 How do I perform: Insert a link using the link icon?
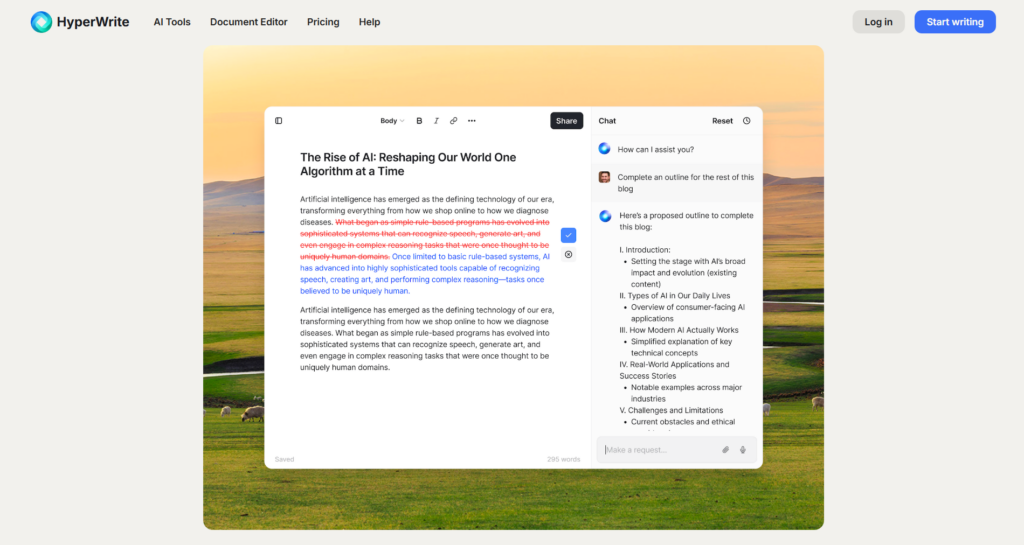453,121
